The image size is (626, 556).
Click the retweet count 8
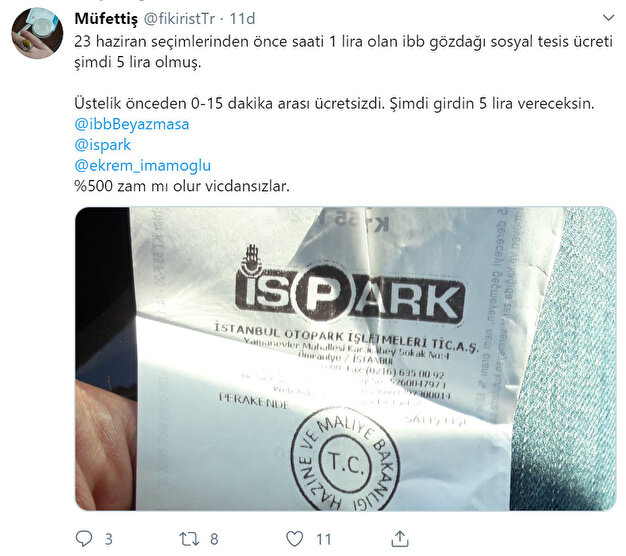coord(214,539)
